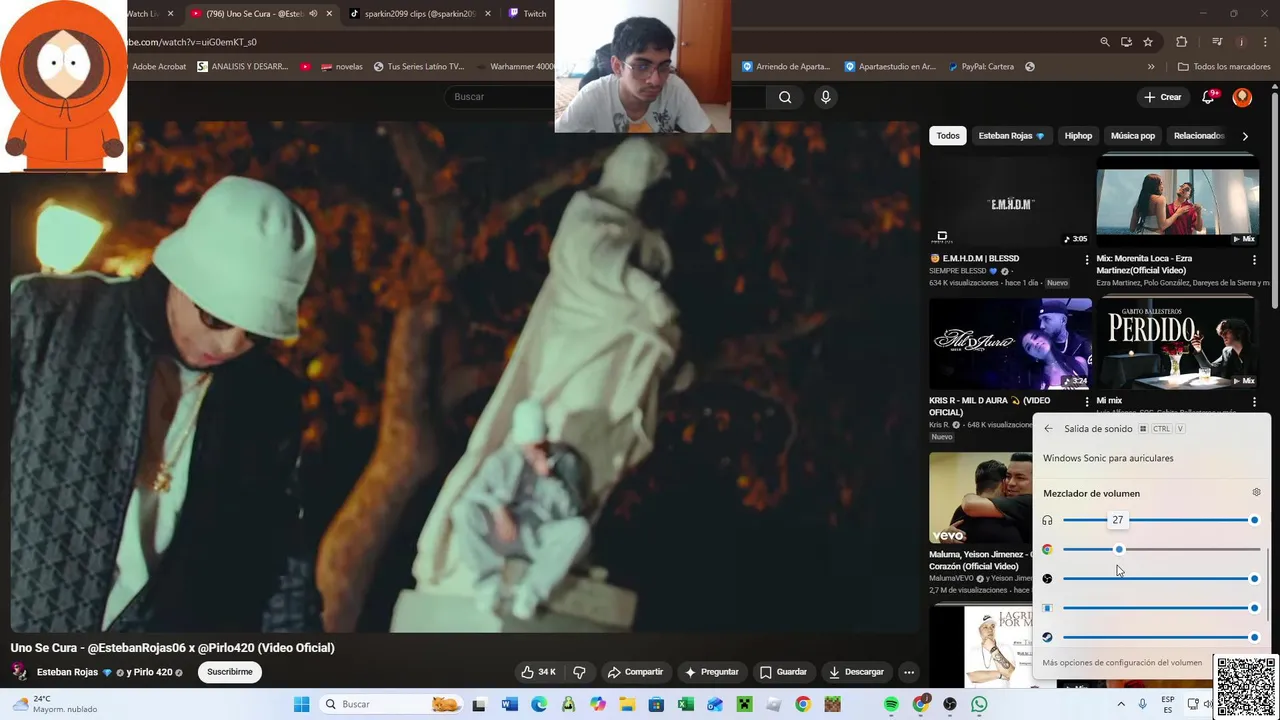Mute Chrome in the volume mixer
The width and height of the screenshot is (1280, 720).
1047,549
